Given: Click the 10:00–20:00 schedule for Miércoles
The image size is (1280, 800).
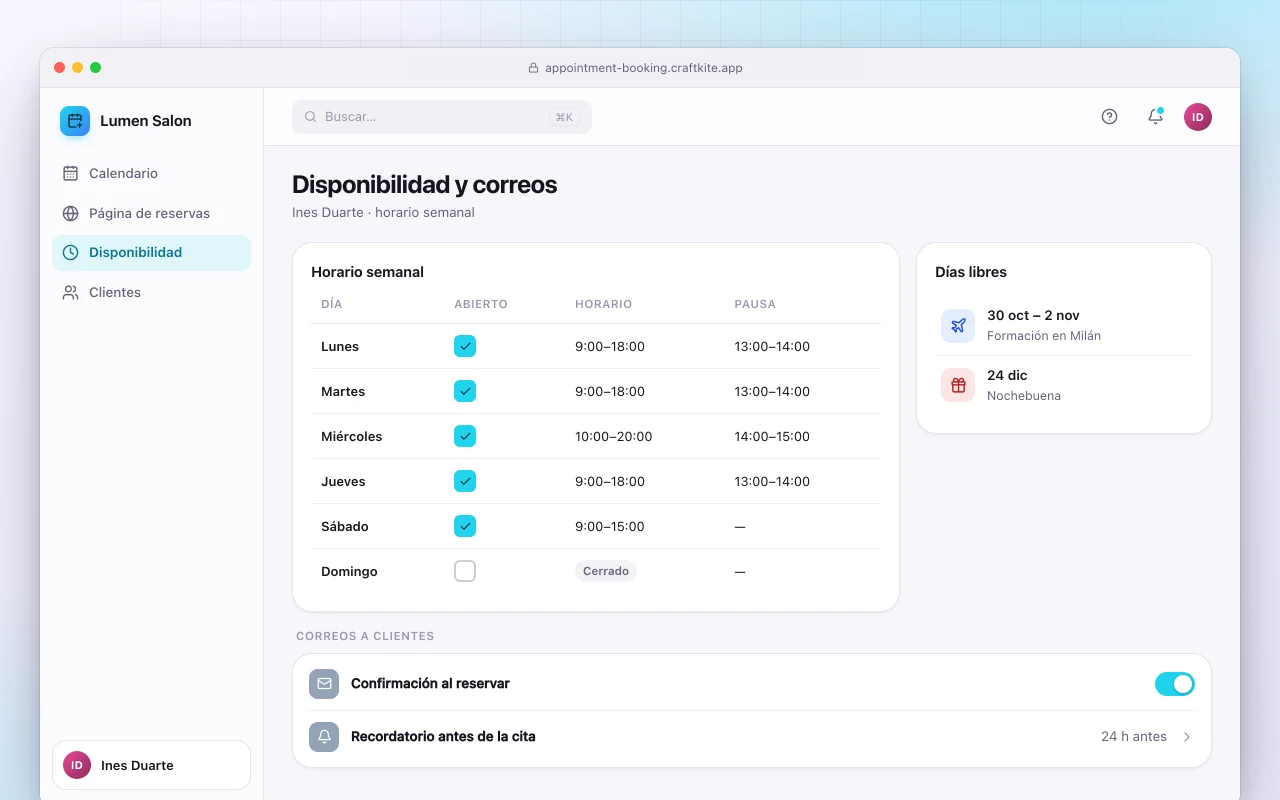Looking at the screenshot, I should pos(614,437).
